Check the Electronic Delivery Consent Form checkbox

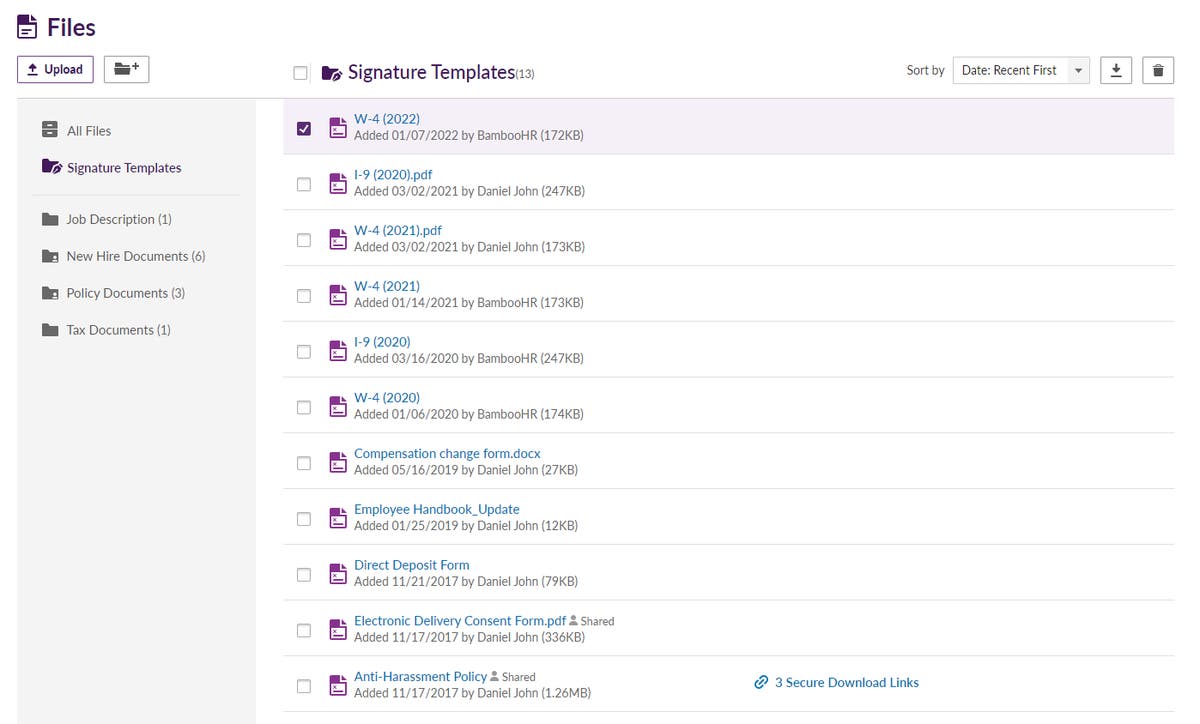click(304, 631)
